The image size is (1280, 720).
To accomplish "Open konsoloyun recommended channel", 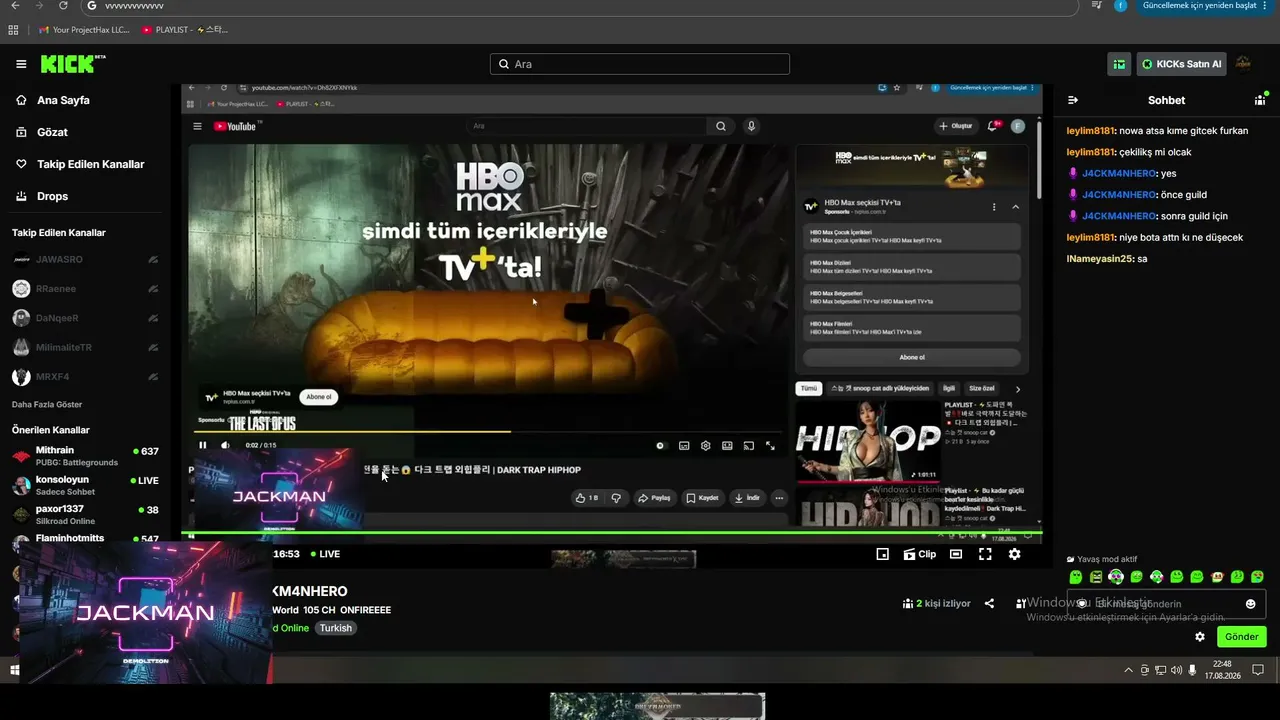I will tap(85, 485).
